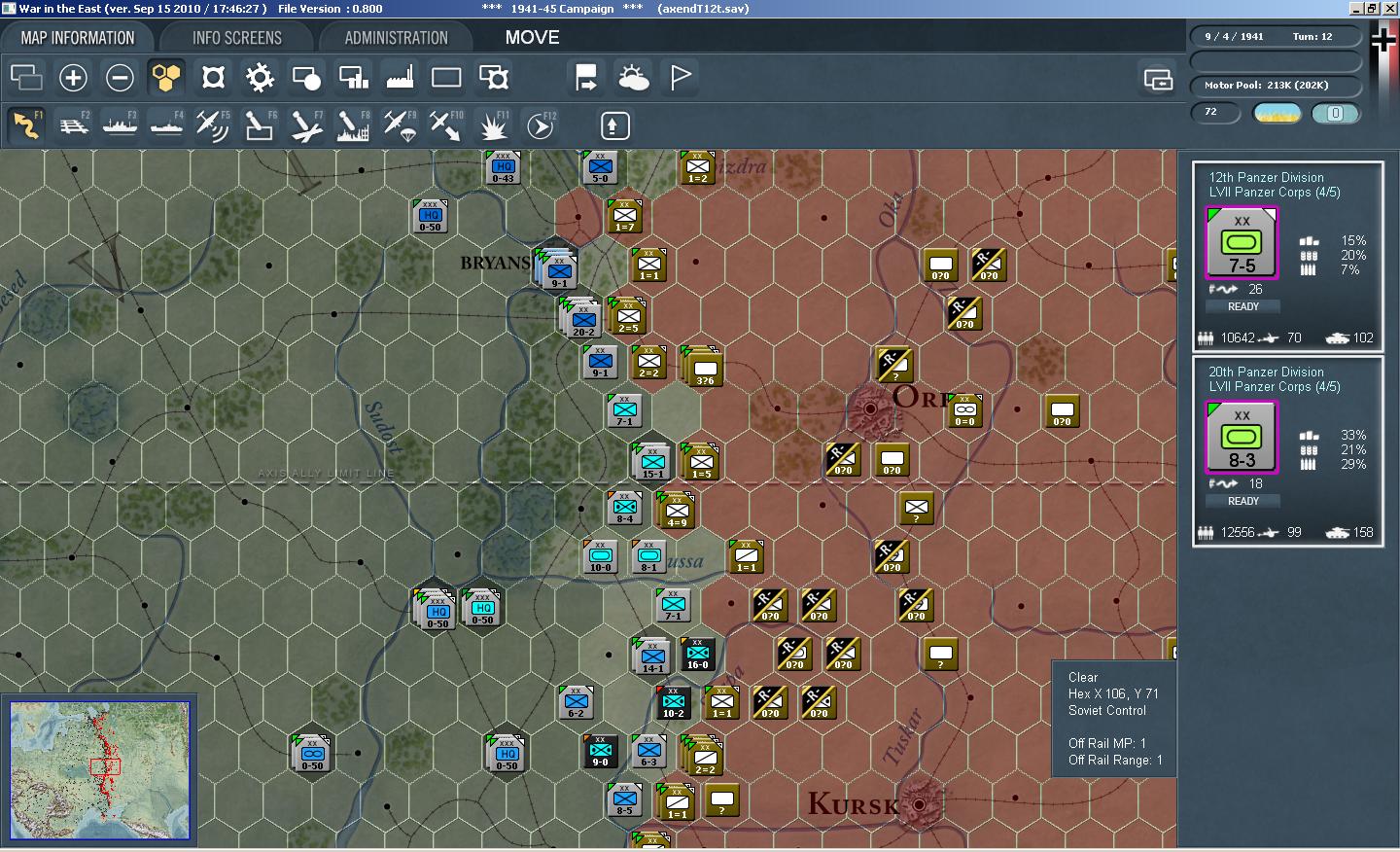Select the F10 air transfer mode

(x=446, y=124)
